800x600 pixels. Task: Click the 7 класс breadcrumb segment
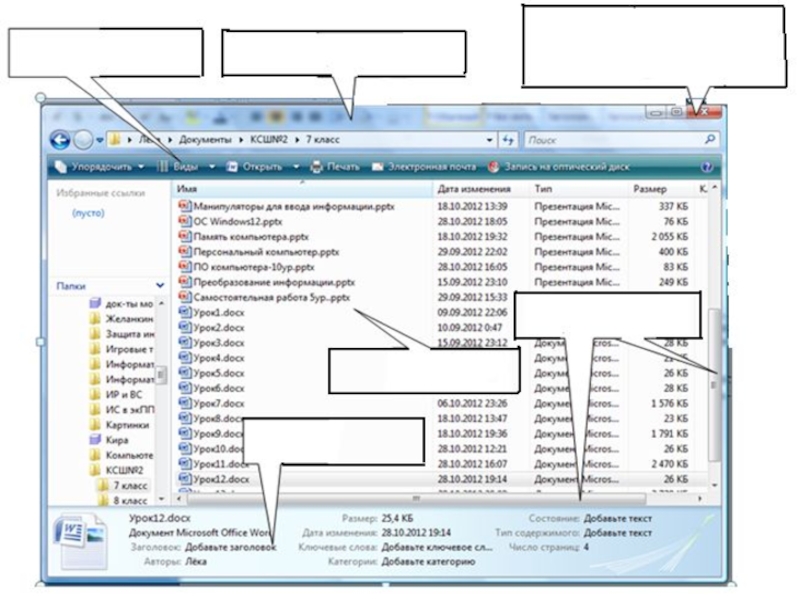[x=322, y=140]
